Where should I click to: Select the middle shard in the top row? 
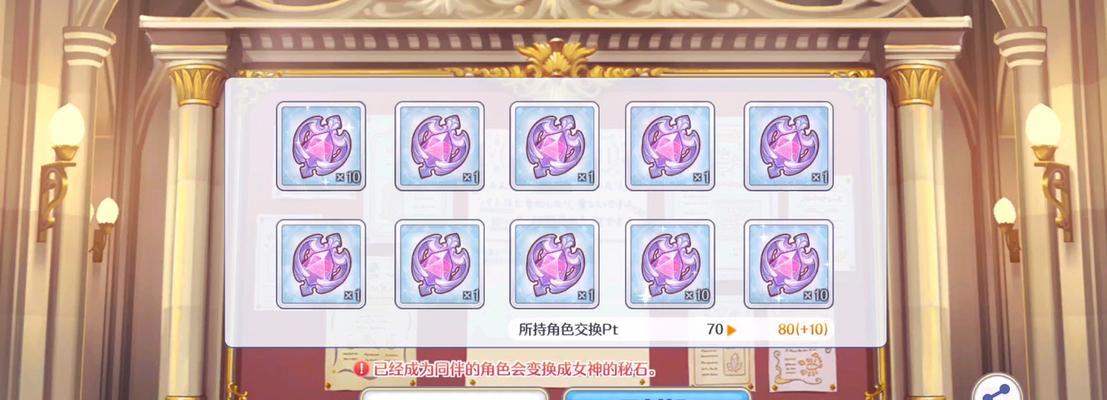(x=554, y=146)
